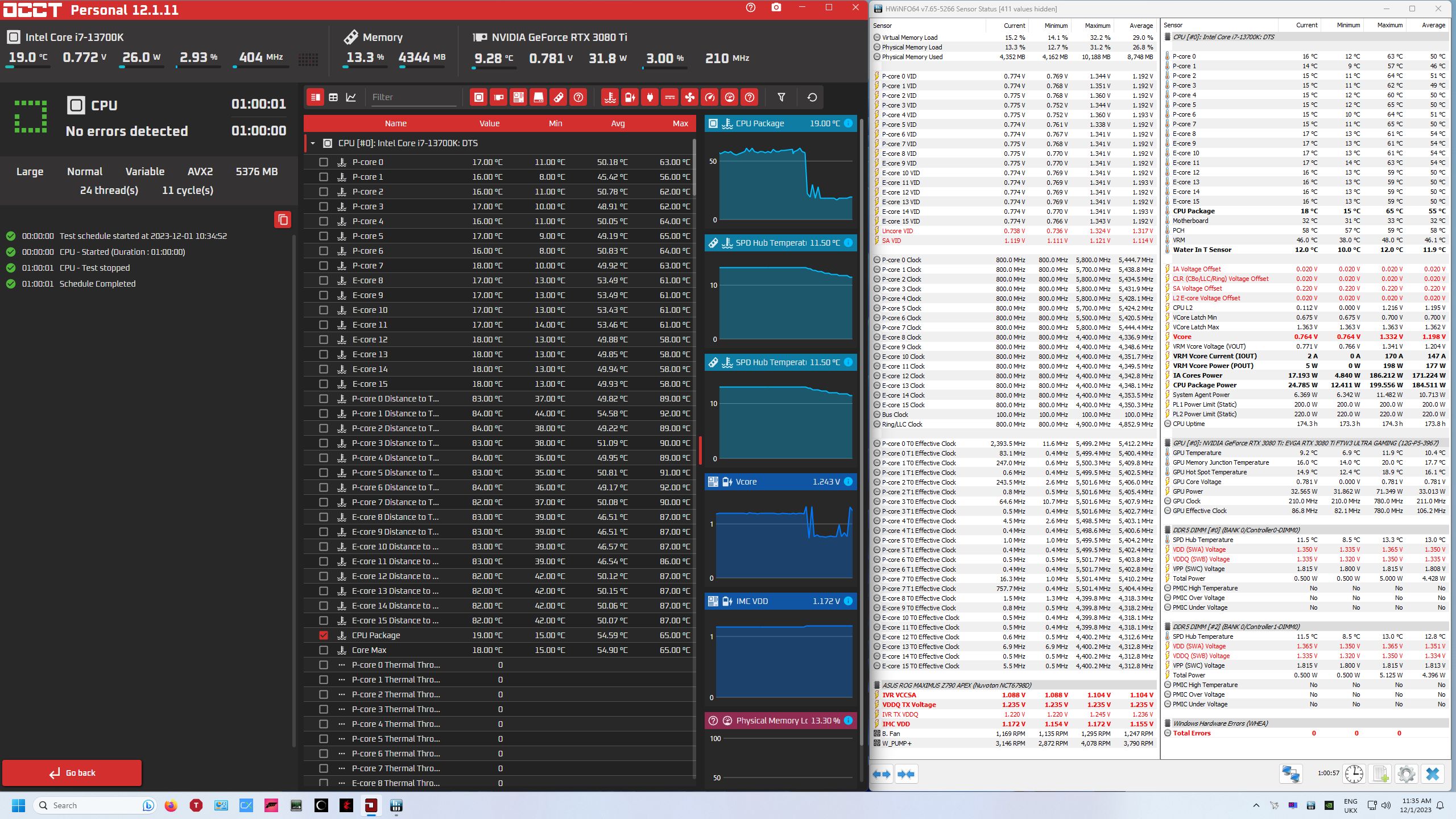Screen dimensions: 1456x819
Task: Open info for the CPU Package graph
Action: [848, 123]
